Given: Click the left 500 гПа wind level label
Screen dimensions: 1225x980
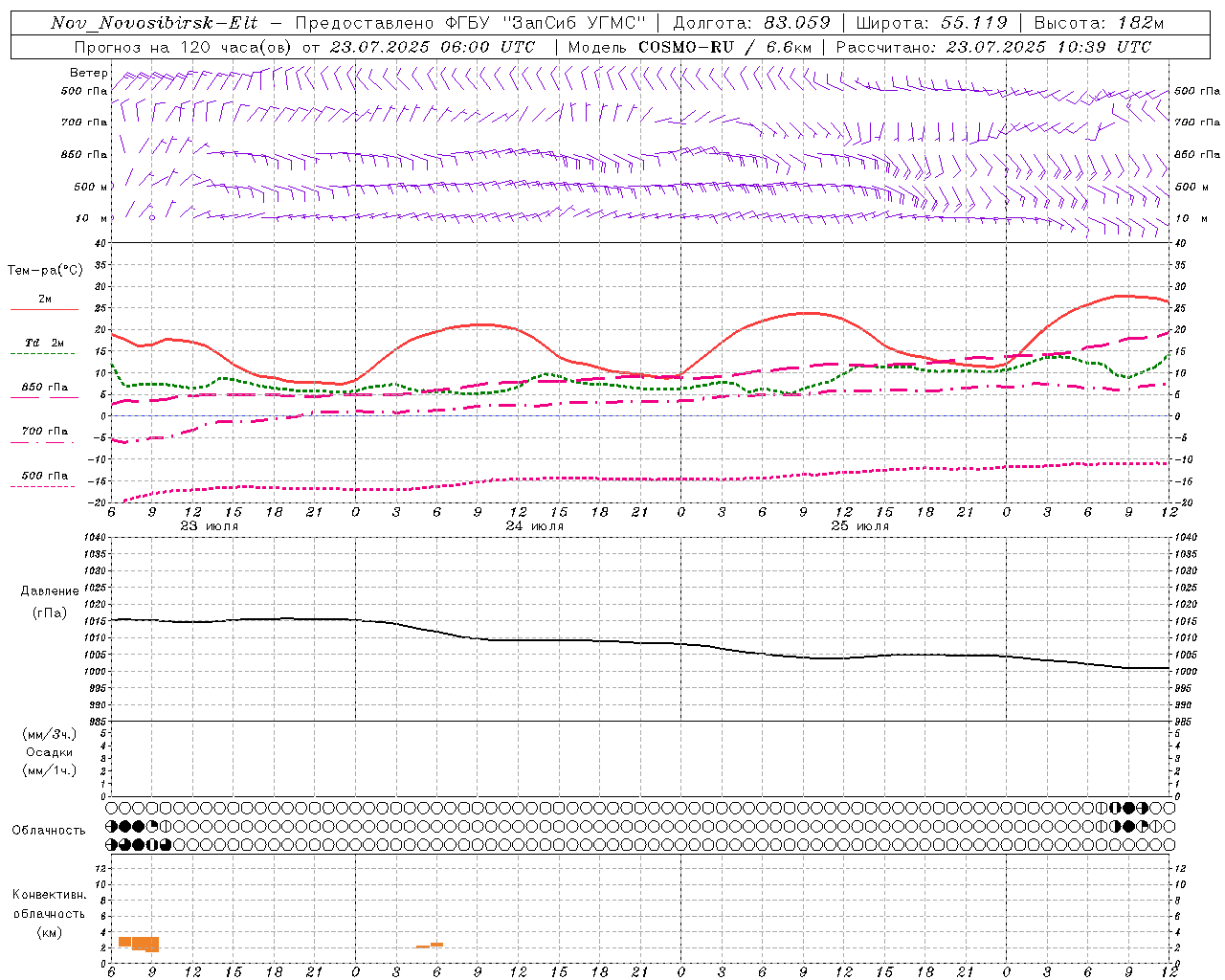Looking at the screenshot, I should click(x=84, y=91).
